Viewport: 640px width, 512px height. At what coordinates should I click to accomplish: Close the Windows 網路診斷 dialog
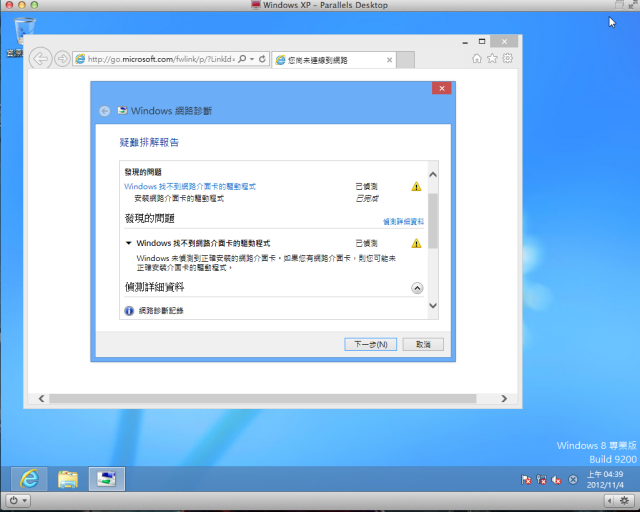click(442, 88)
